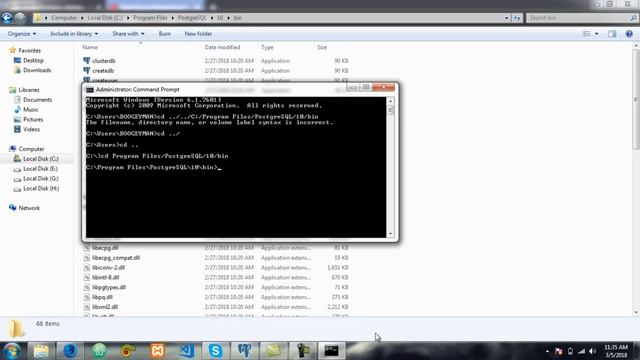640x360 pixels.
Task: Click Command Prompt scrollbar down arrow
Action: [x=391, y=234]
